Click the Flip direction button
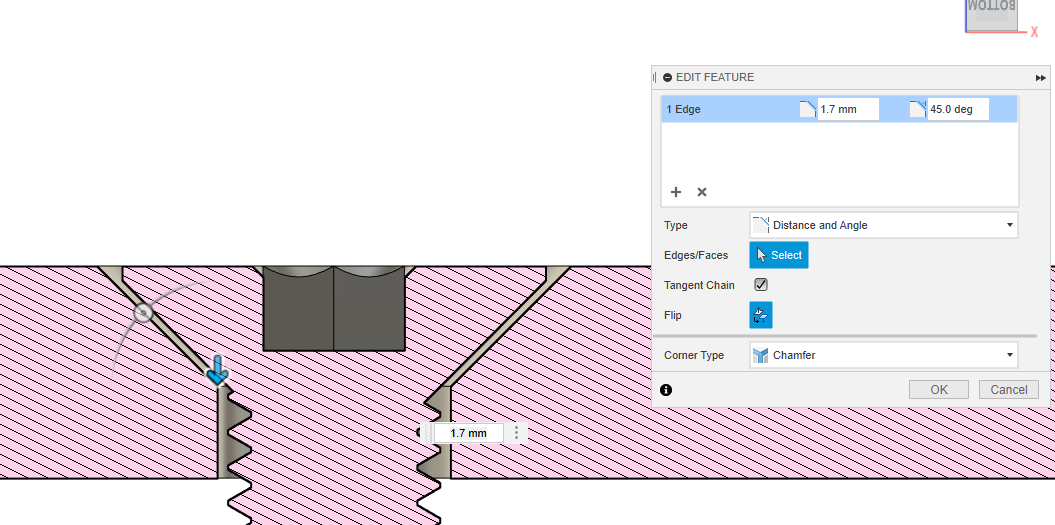The height and width of the screenshot is (525, 1055). click(761, 315)
